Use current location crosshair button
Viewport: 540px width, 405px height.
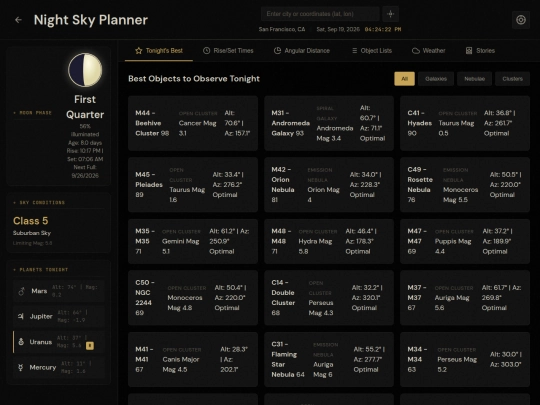(x=390, y=14)
